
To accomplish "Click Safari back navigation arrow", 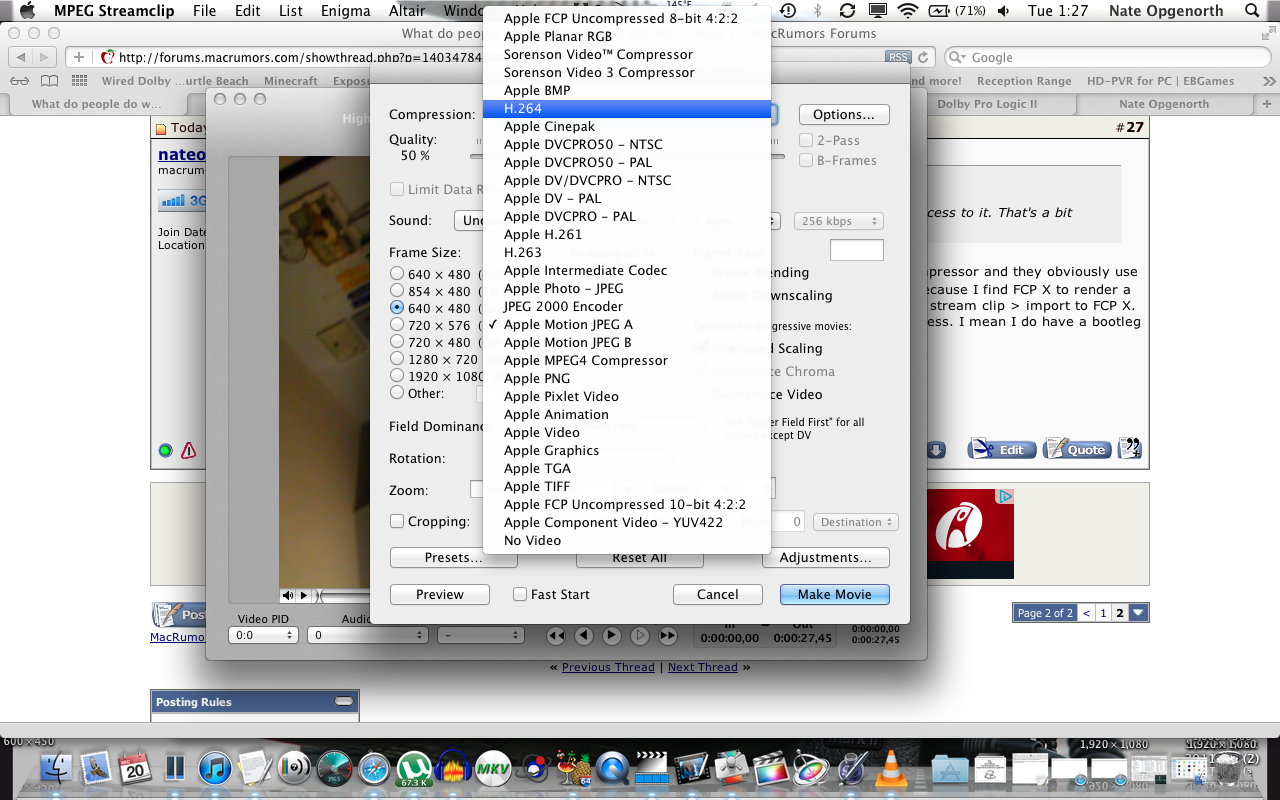I will click(21, 57).
